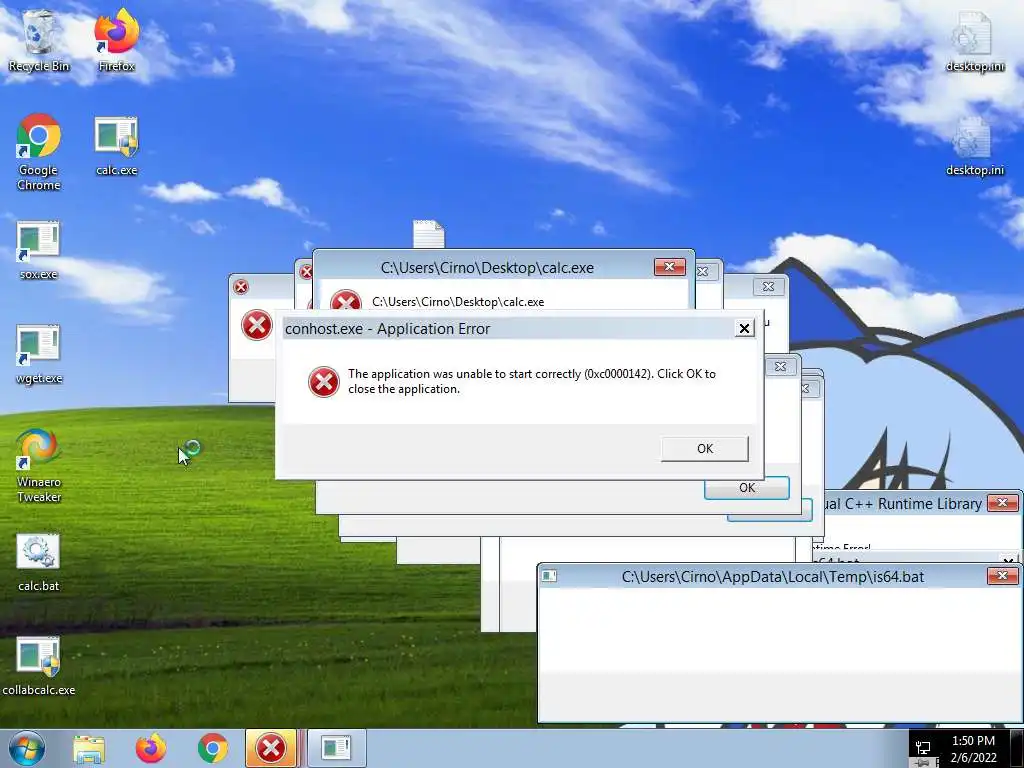Launch Firefox from the desktop shortcut
Screen dimensions: 1024x768
click(116, 40)
